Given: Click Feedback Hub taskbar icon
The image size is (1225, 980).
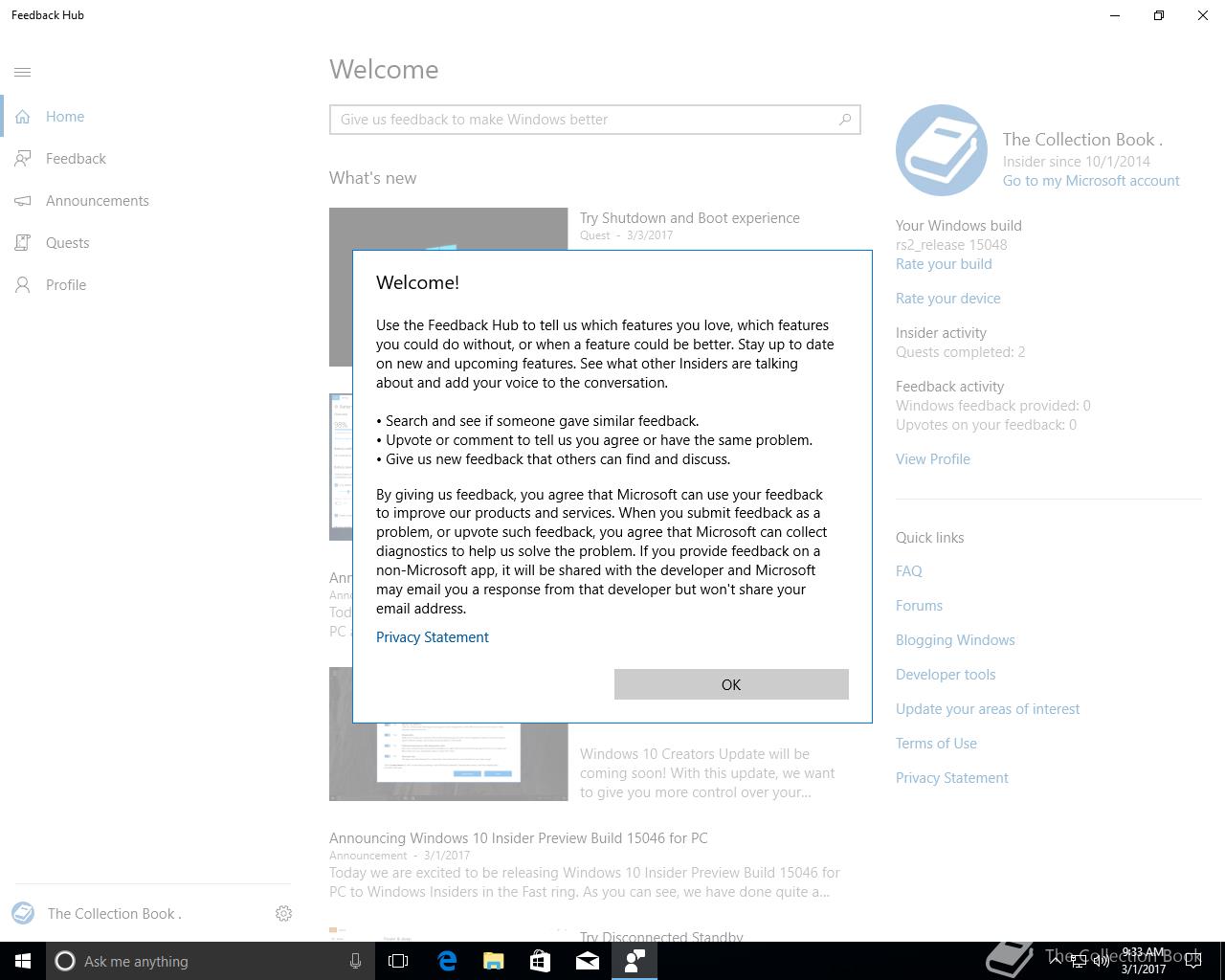Looking at the screenshot, I should (635, 961).
